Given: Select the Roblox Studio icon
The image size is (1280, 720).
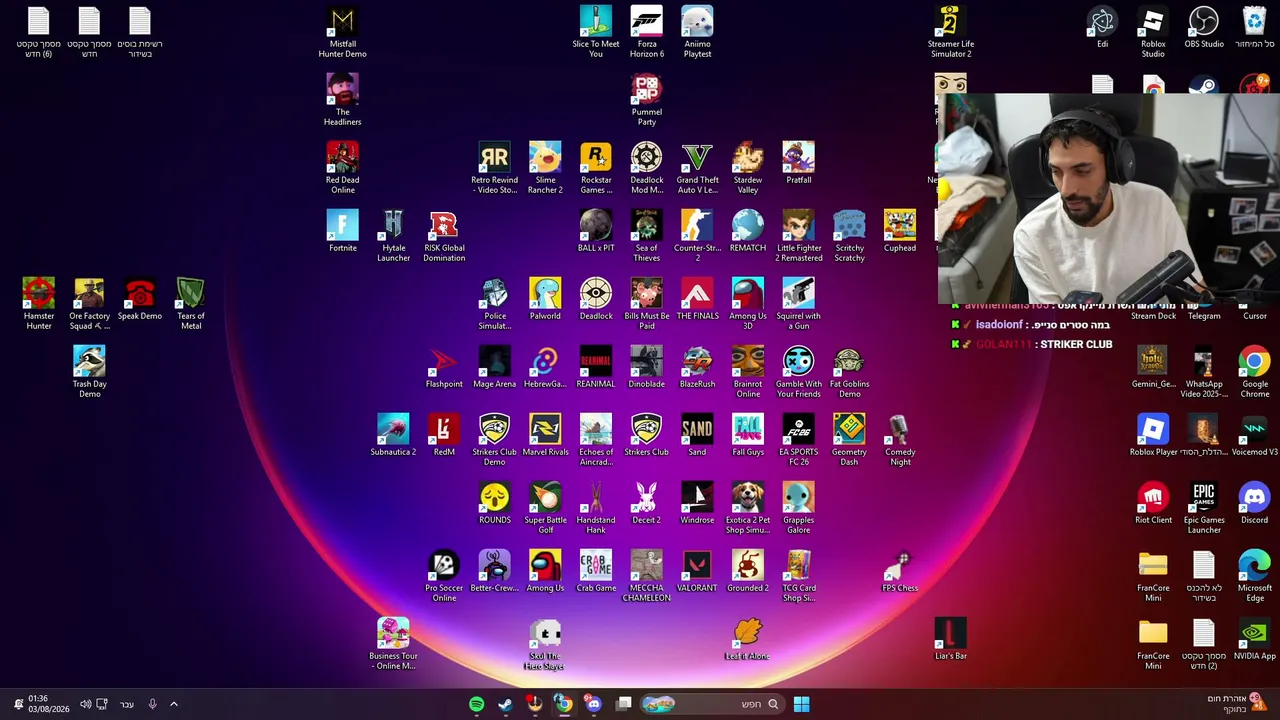Looking at the screenshot, I should coord(1153,32).
